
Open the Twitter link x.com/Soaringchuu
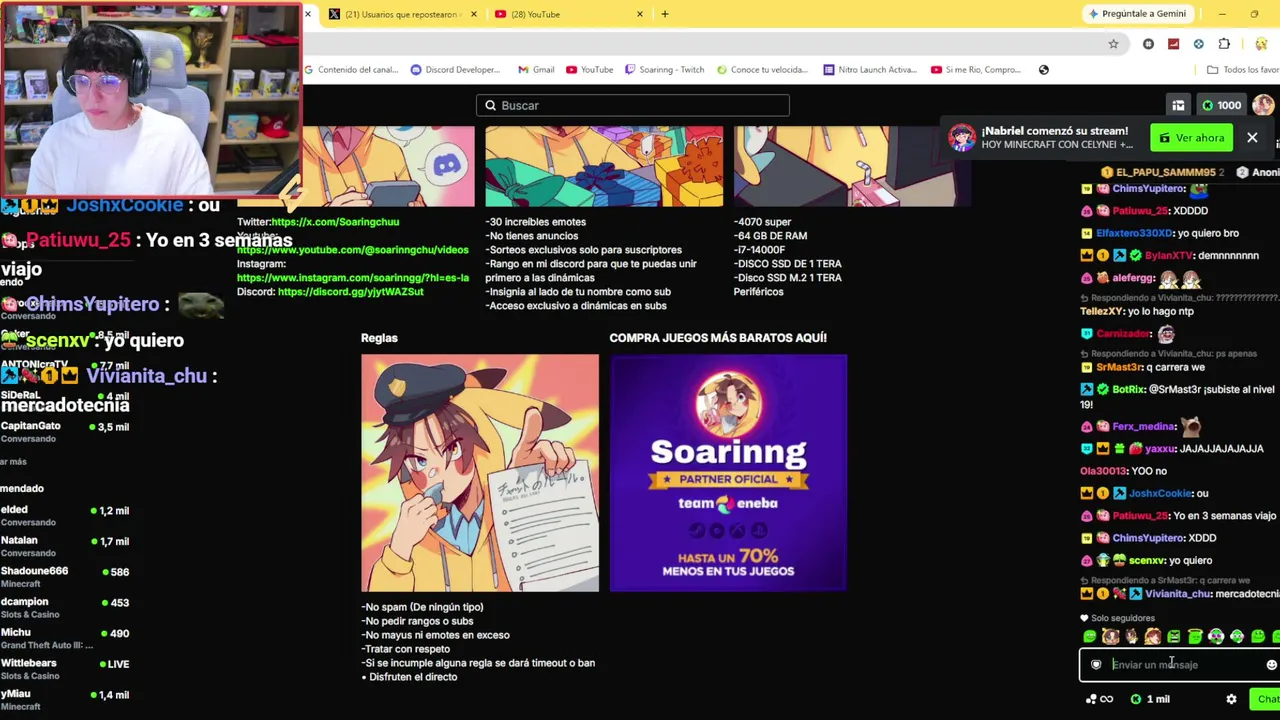[335, 222]
